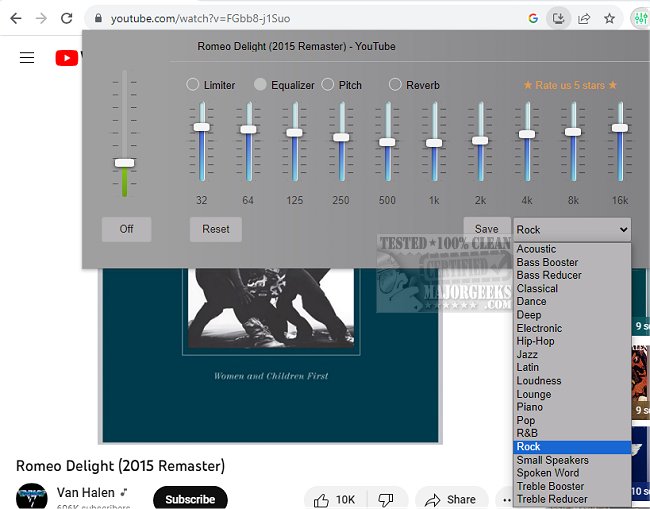
Task: Choose the Bass Reducer preset
Action: (x=572, y=275)
